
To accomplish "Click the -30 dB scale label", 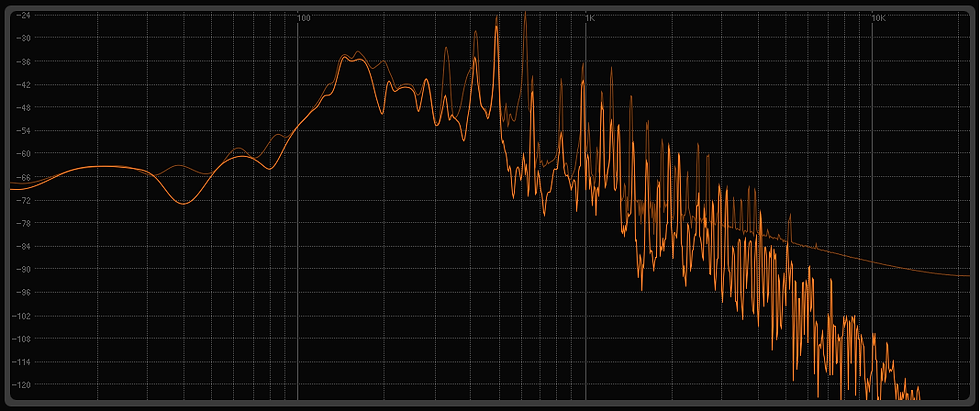I will pyautogui.click(x=25, y=38).
